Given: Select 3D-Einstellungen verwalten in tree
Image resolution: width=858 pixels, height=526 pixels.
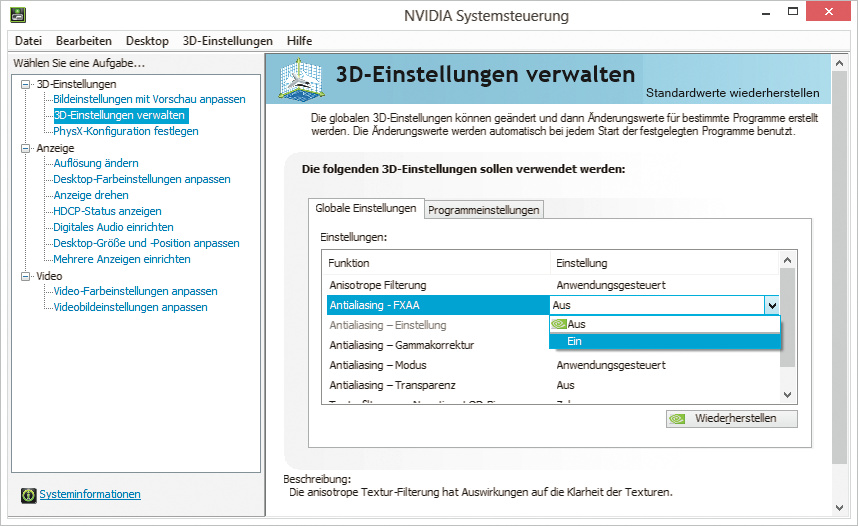Looking at the screenshot, I should 119,115.
